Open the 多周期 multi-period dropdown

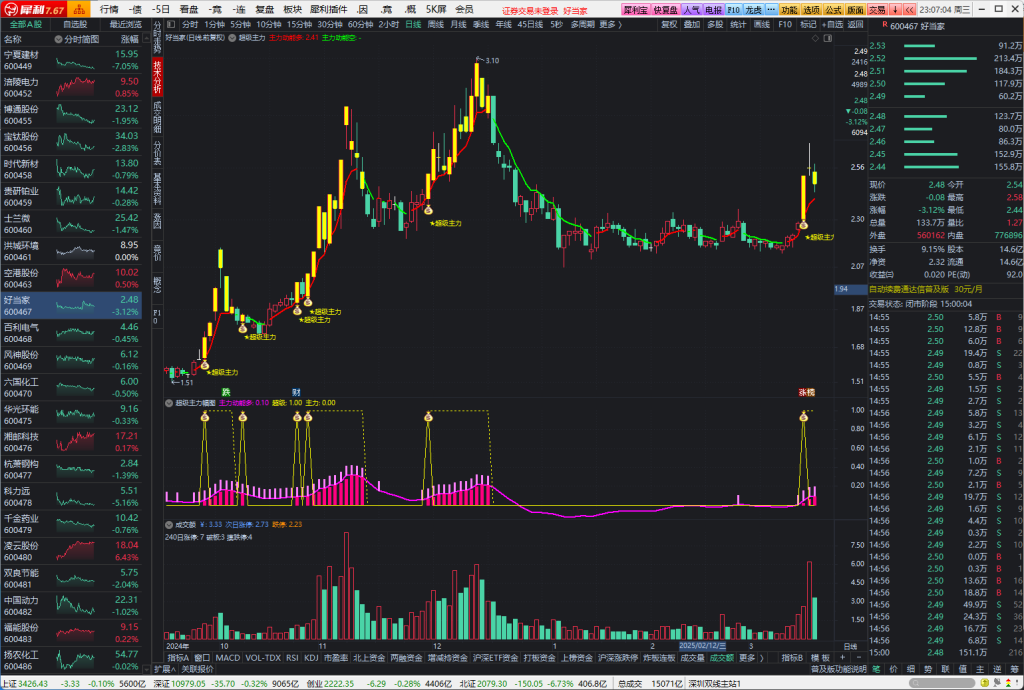point(582,25)
